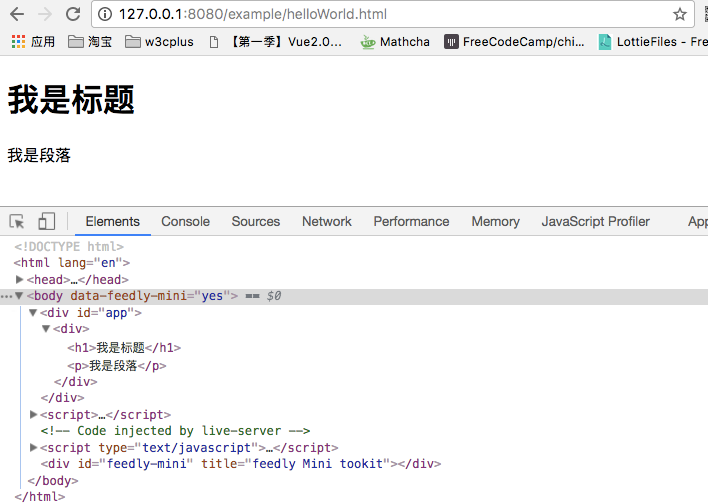Screen dimensions: 708x504
Task: Select the DOCTYPE html line
Action: (x=69, y=247)
